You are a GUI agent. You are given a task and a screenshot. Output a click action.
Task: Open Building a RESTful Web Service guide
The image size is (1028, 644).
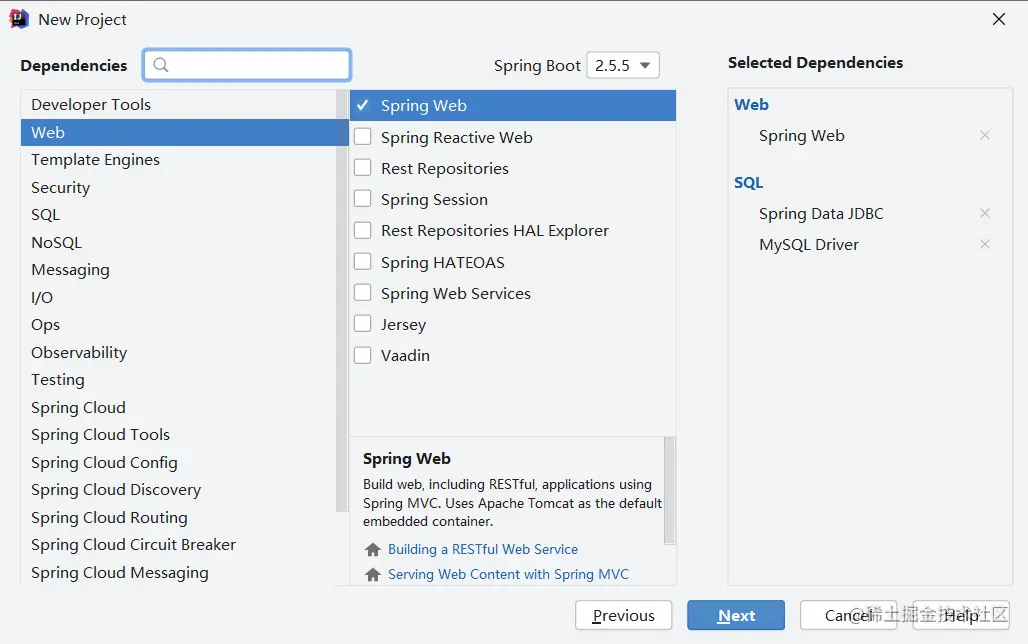483,550
